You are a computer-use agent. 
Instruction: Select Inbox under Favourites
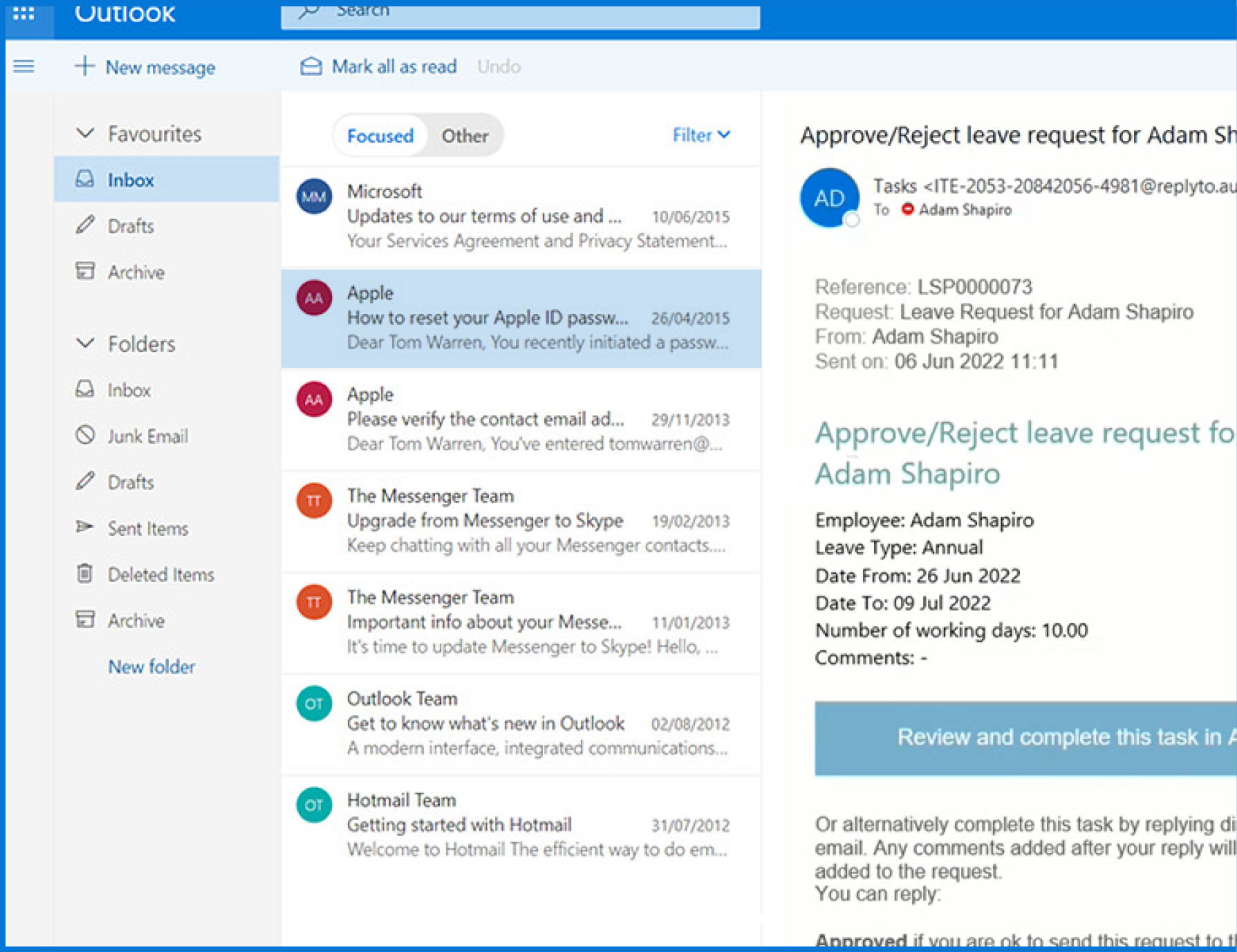point(167,179)
